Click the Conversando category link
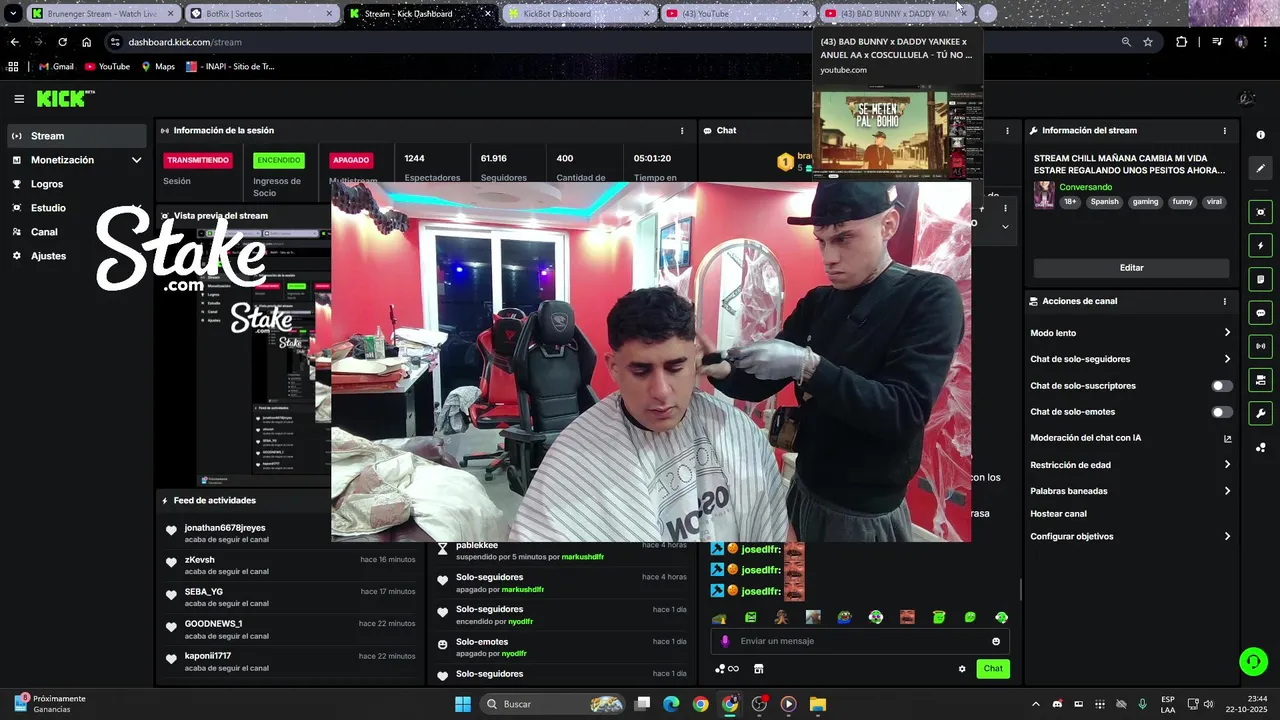Screen dimensions: 1280x720 1085,187
